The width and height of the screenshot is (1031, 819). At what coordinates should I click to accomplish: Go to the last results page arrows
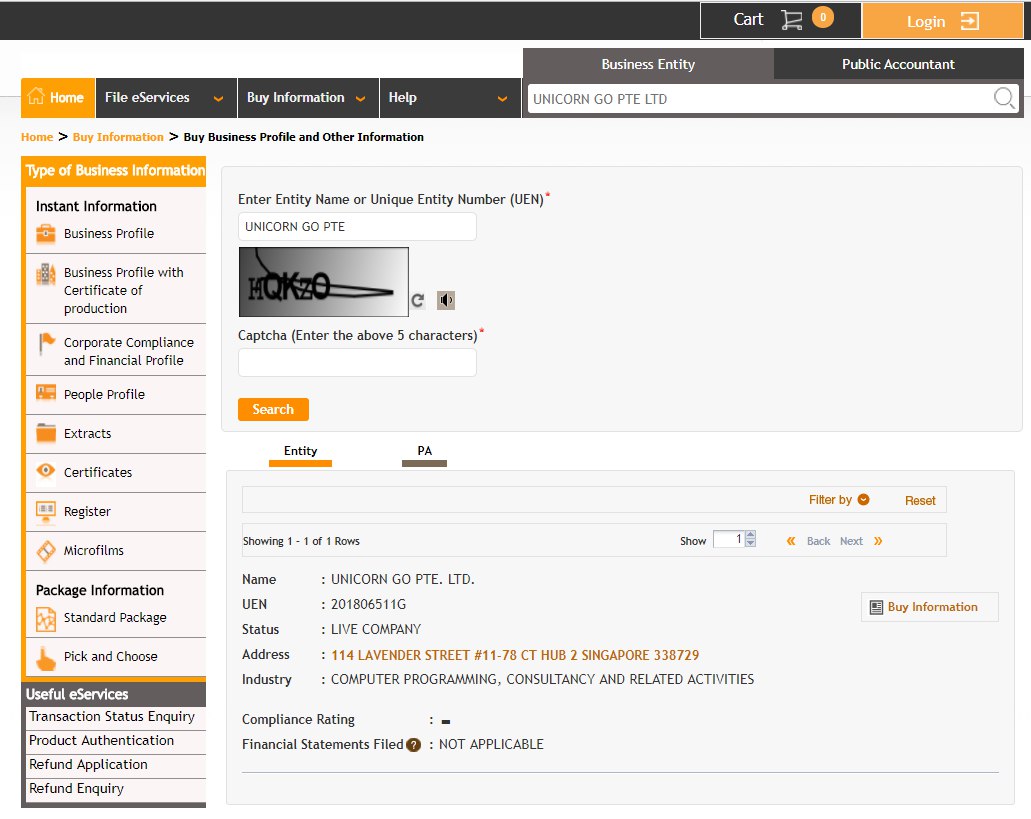coord(878,541)
